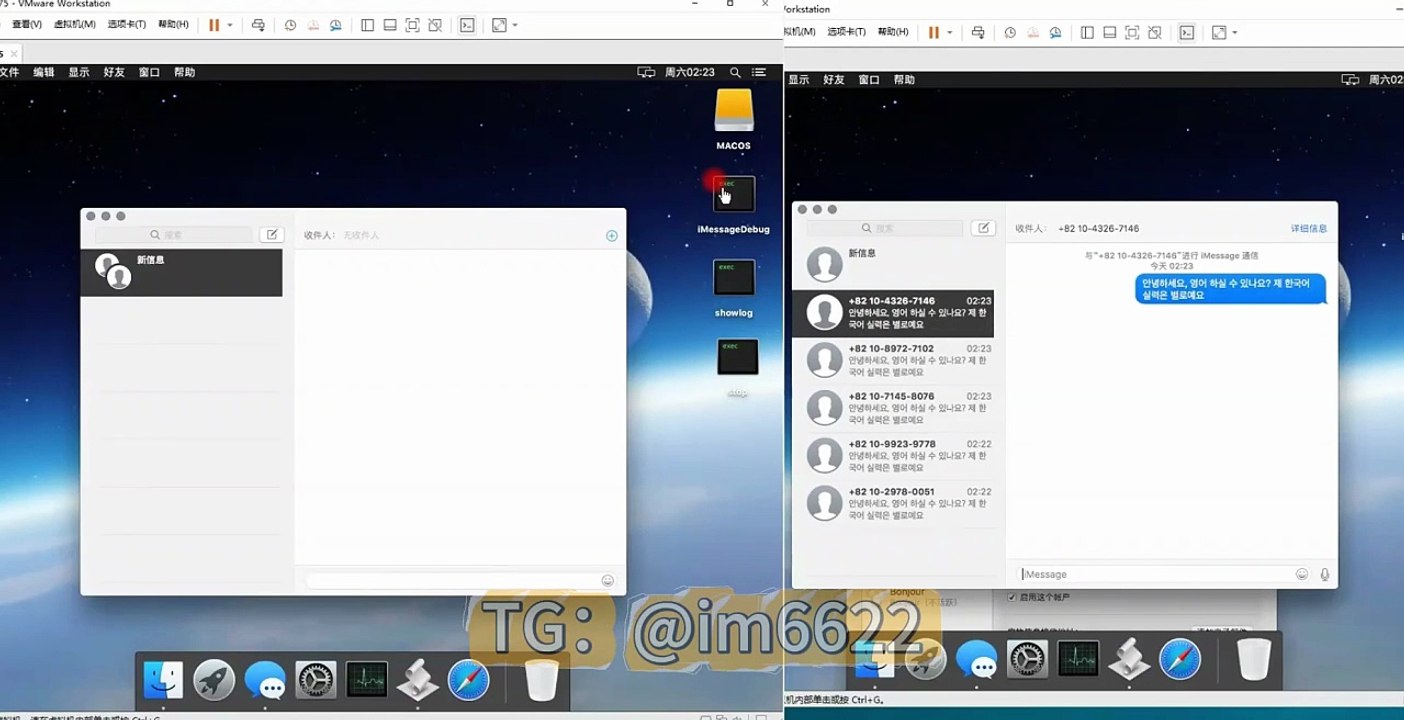Open Activity Monitor from the left VM dock
The width and height of the screenshot is (1404, 720).
pyautogui.click(x=367, y=680)
